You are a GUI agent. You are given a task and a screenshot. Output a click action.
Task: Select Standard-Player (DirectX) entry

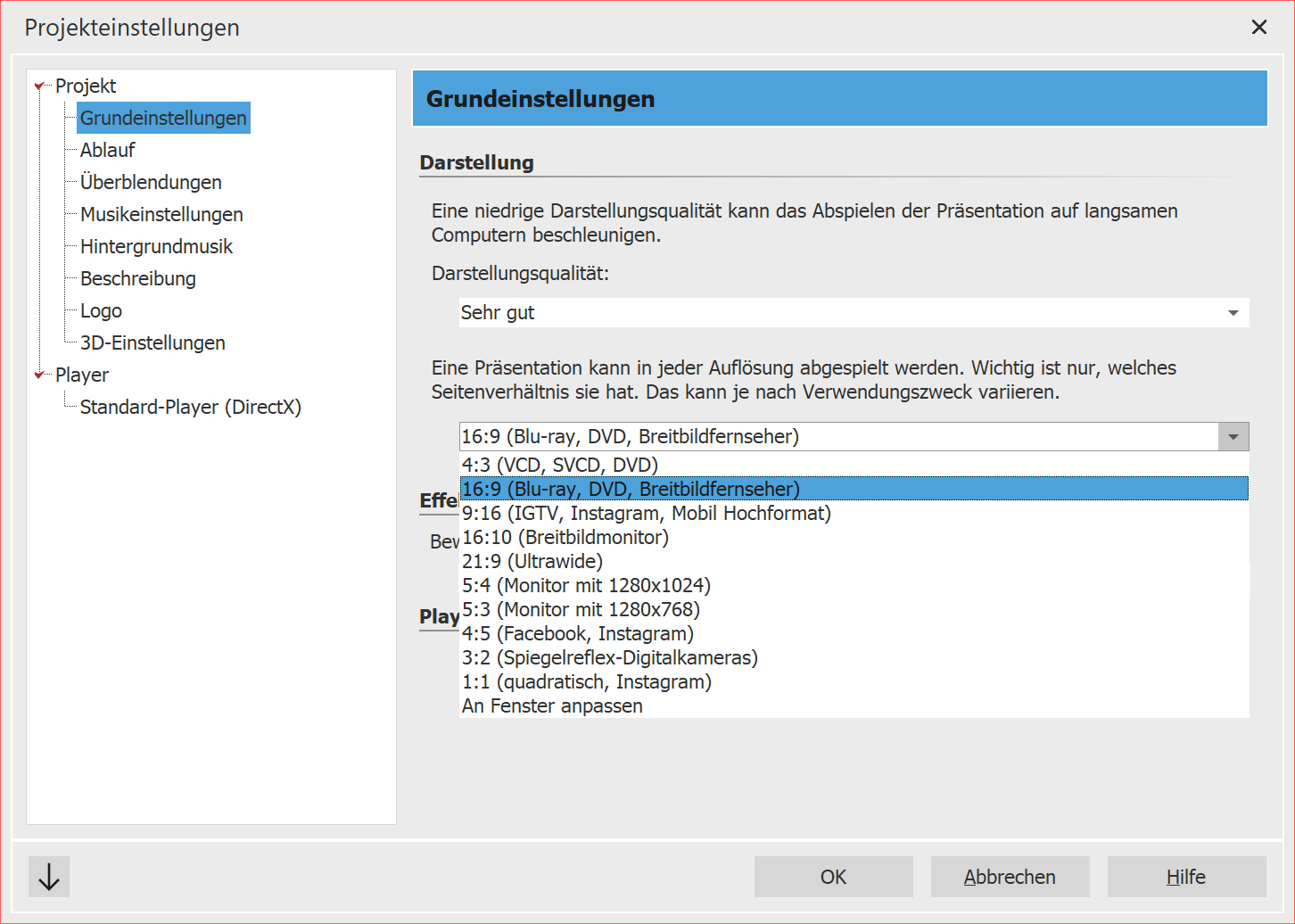tap(191, 407)
